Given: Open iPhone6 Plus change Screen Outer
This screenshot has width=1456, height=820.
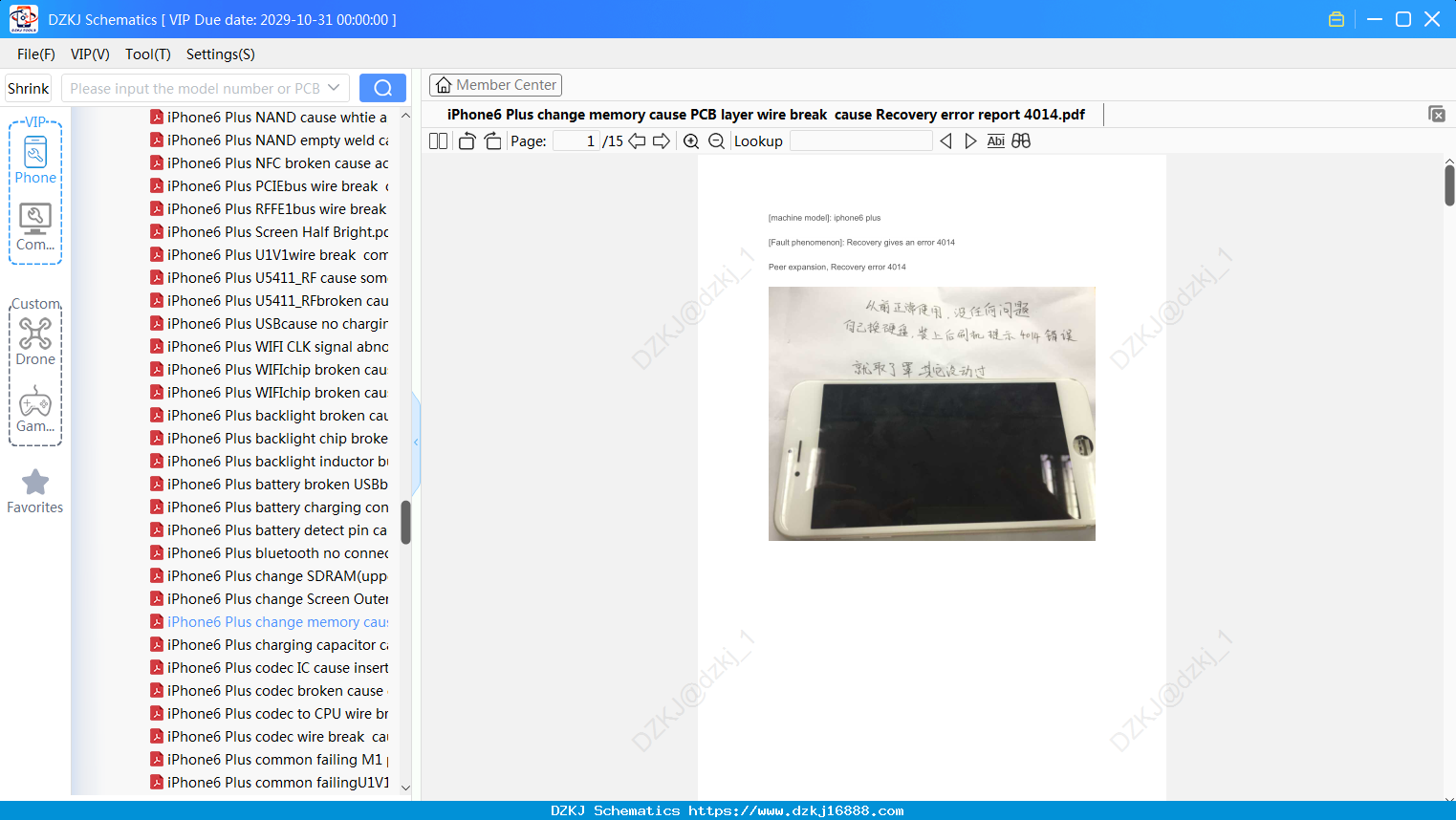Looking at the screenshot, I should 269,599.
